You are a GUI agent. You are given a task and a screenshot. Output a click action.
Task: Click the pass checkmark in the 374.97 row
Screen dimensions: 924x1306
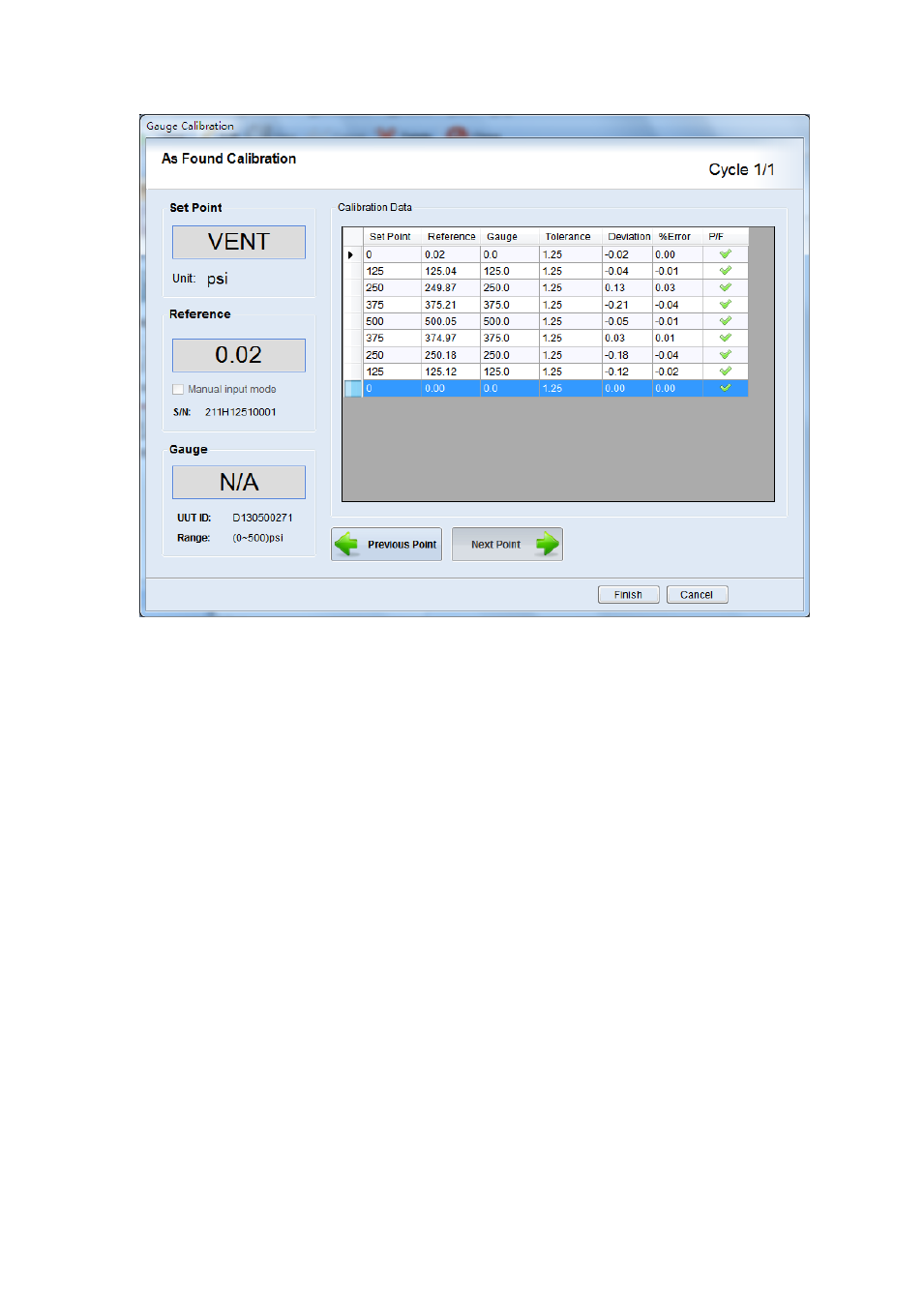click(x=725, y=338)
